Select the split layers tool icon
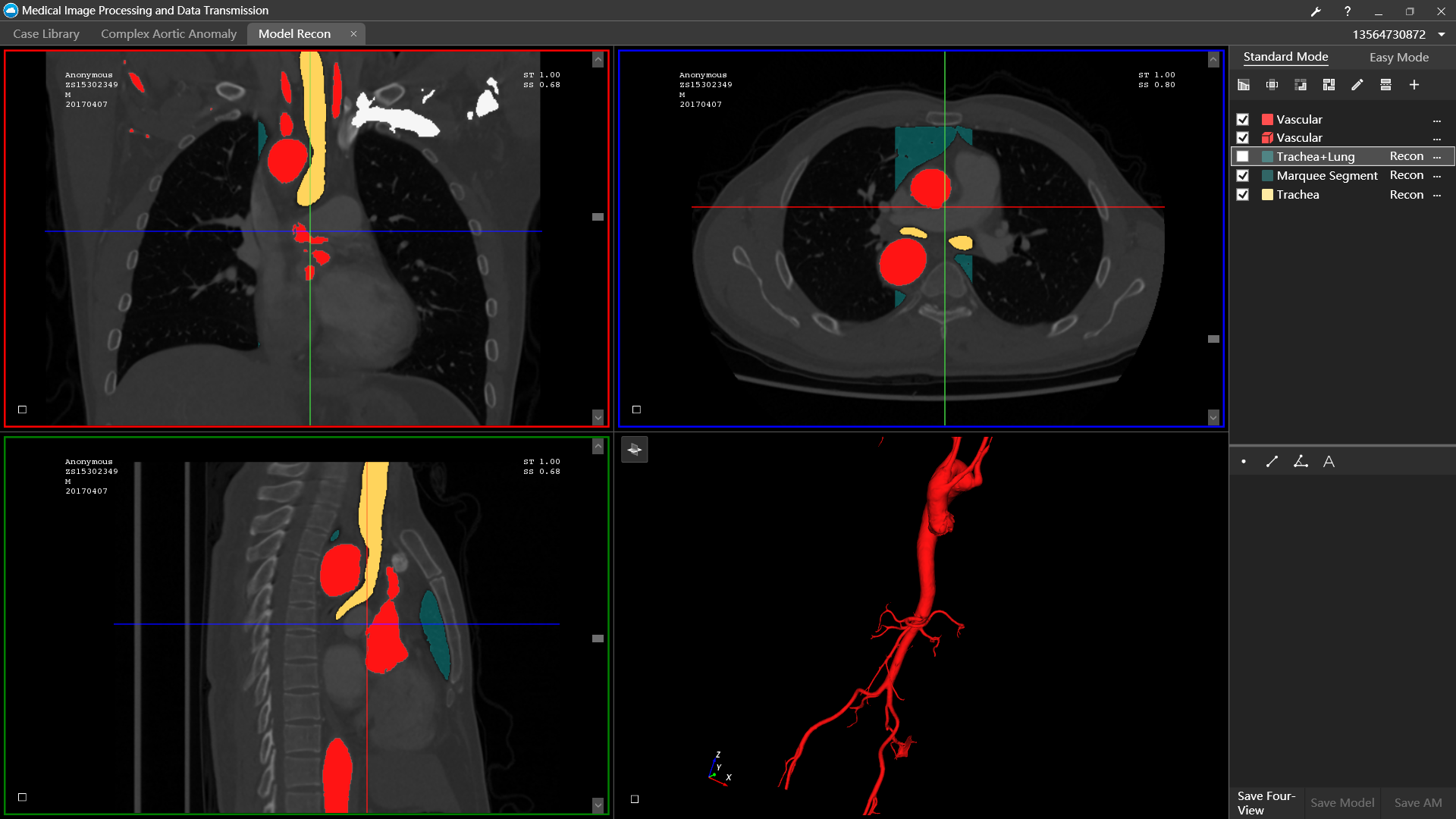Image resolution: width=1456 pixels, height=819 pixels. point(1385,85)
